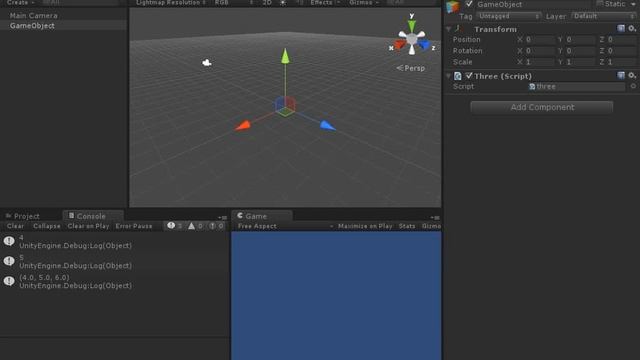640x360 pixels.
Task: Open the Static dropdown arrow
Action: click(633, 4)
